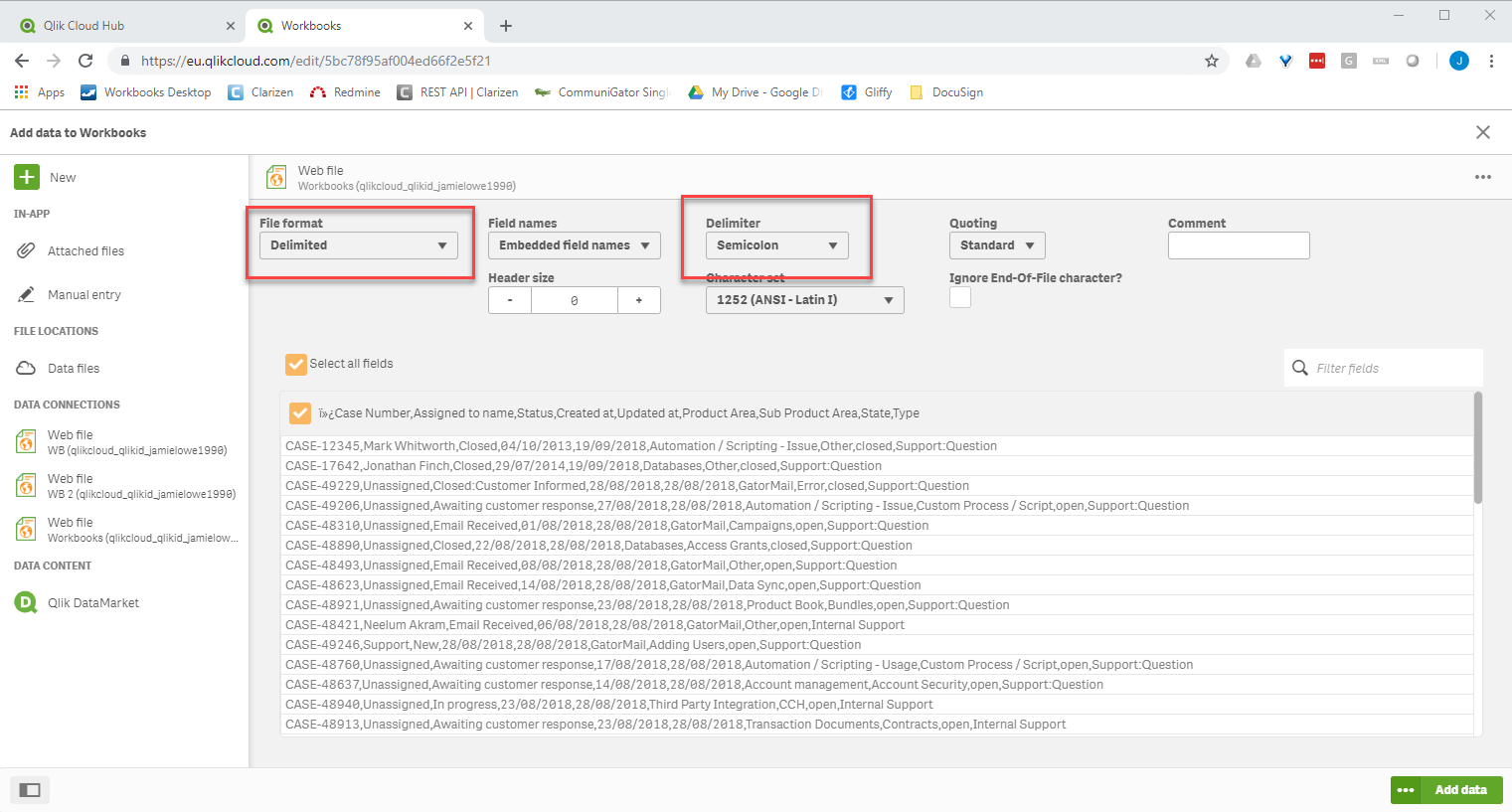Open Data files cloud icon

tap(27, 368)
